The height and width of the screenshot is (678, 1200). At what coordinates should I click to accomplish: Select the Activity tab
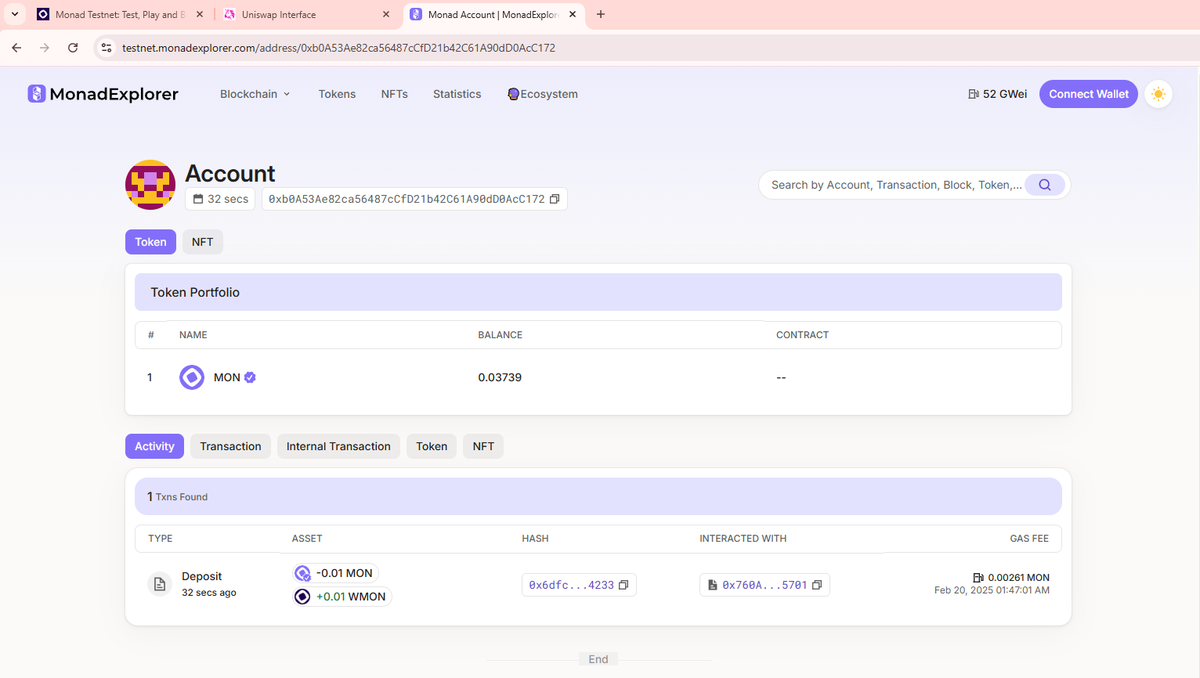(155, 446)
